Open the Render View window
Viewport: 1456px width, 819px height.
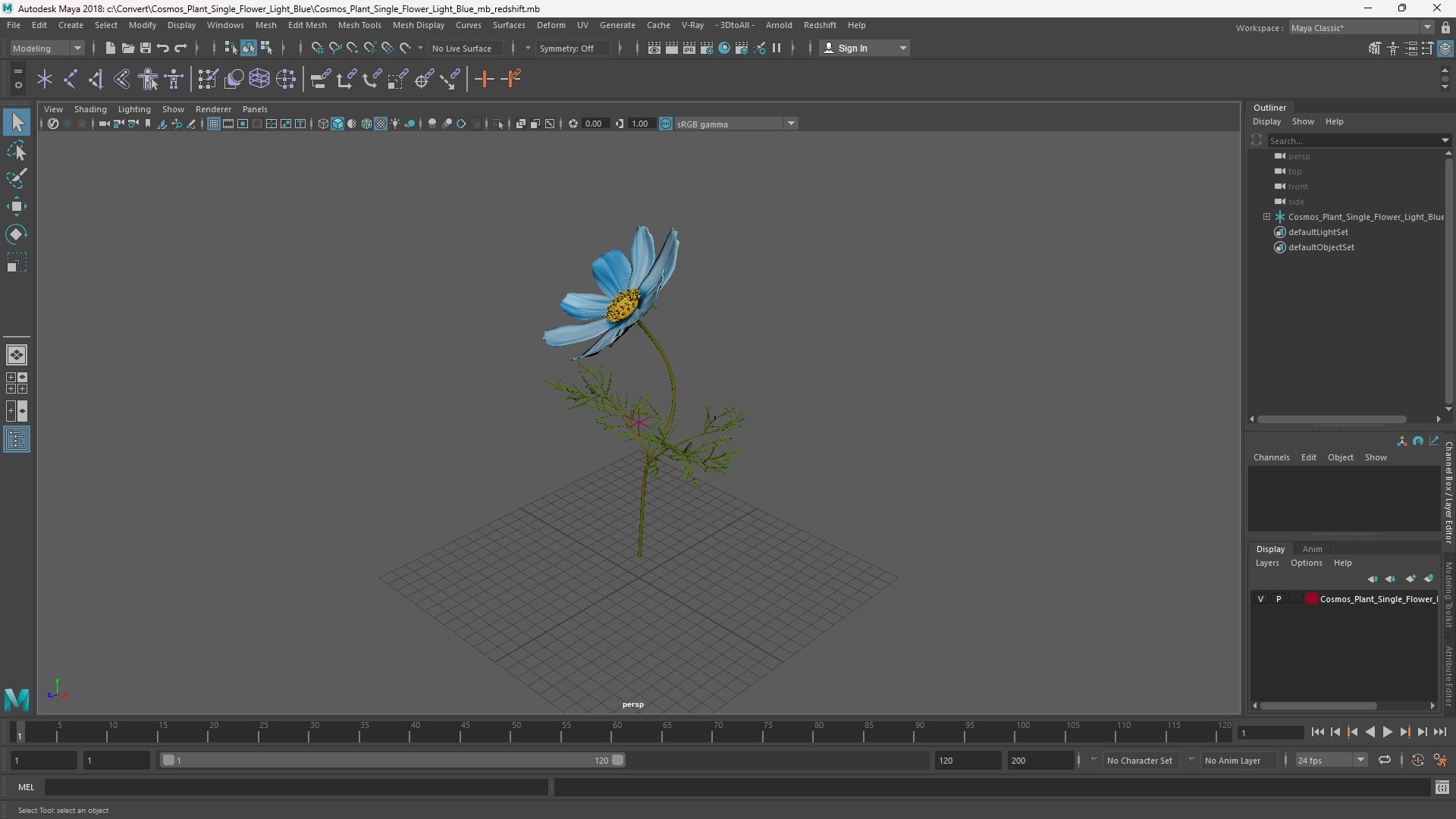click(x=654, y=48)
